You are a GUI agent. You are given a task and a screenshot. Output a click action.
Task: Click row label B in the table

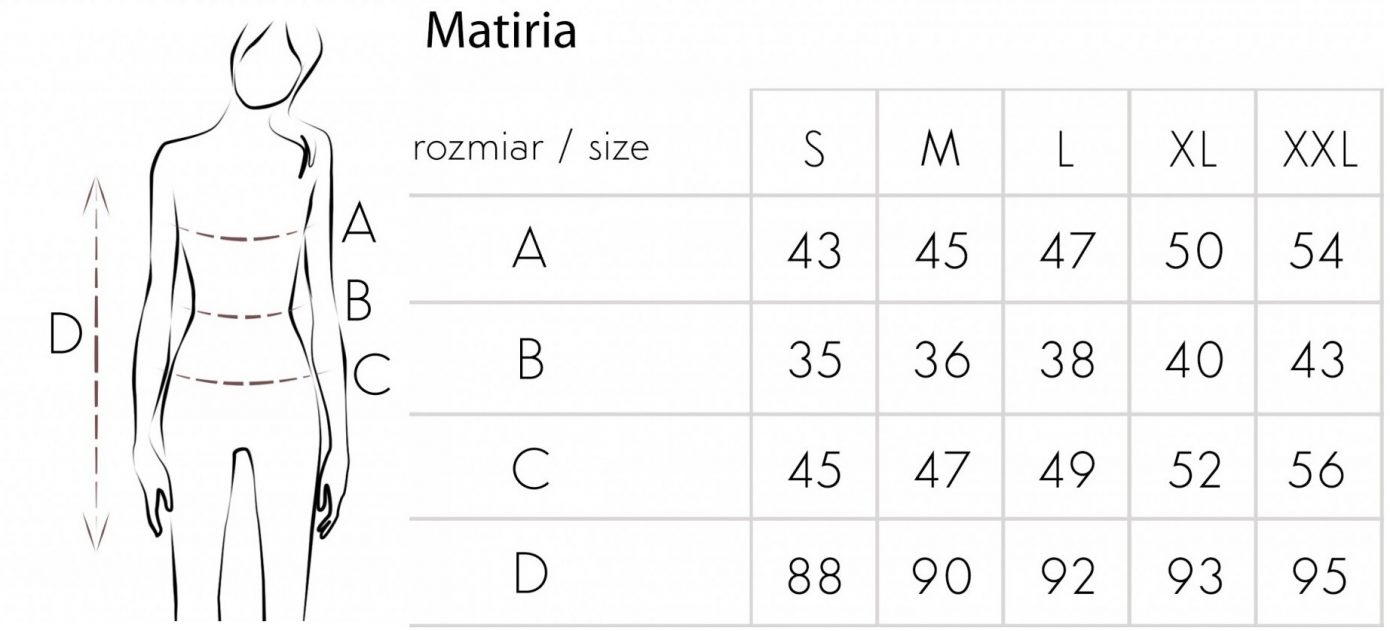click(531, 360)
